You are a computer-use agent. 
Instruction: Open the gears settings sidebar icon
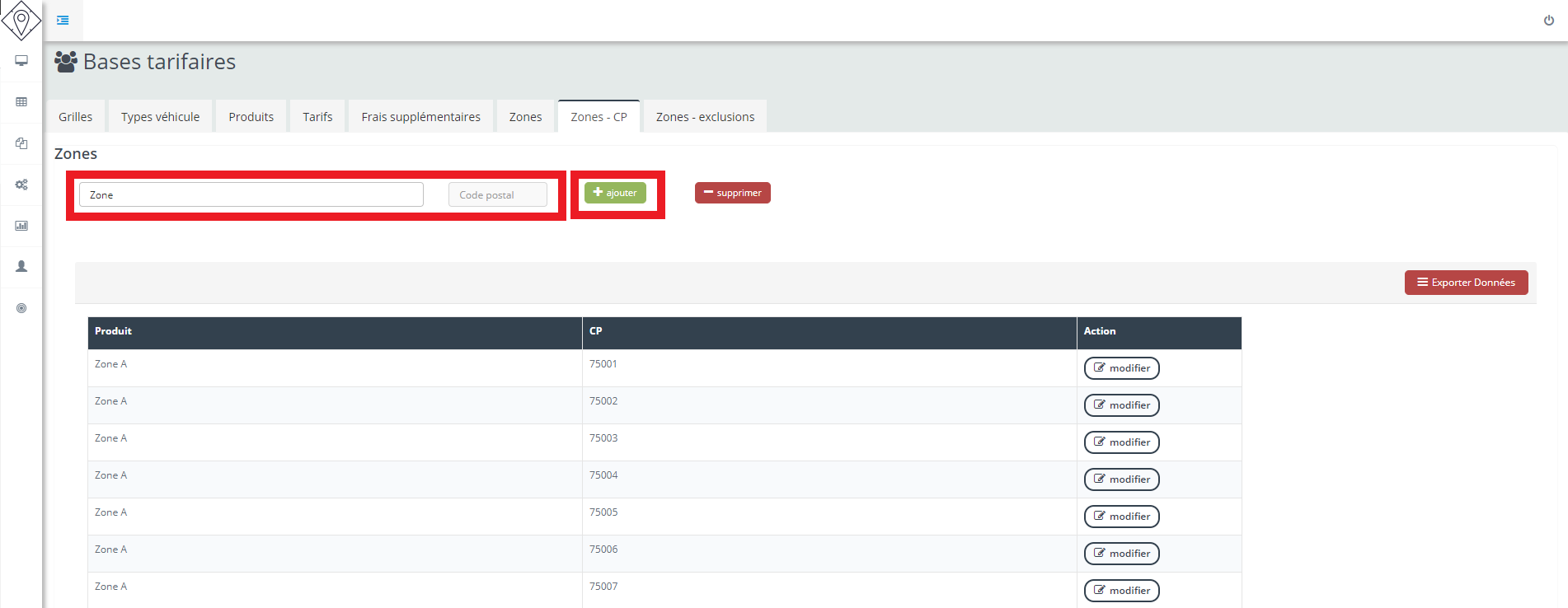pos(21,185)
